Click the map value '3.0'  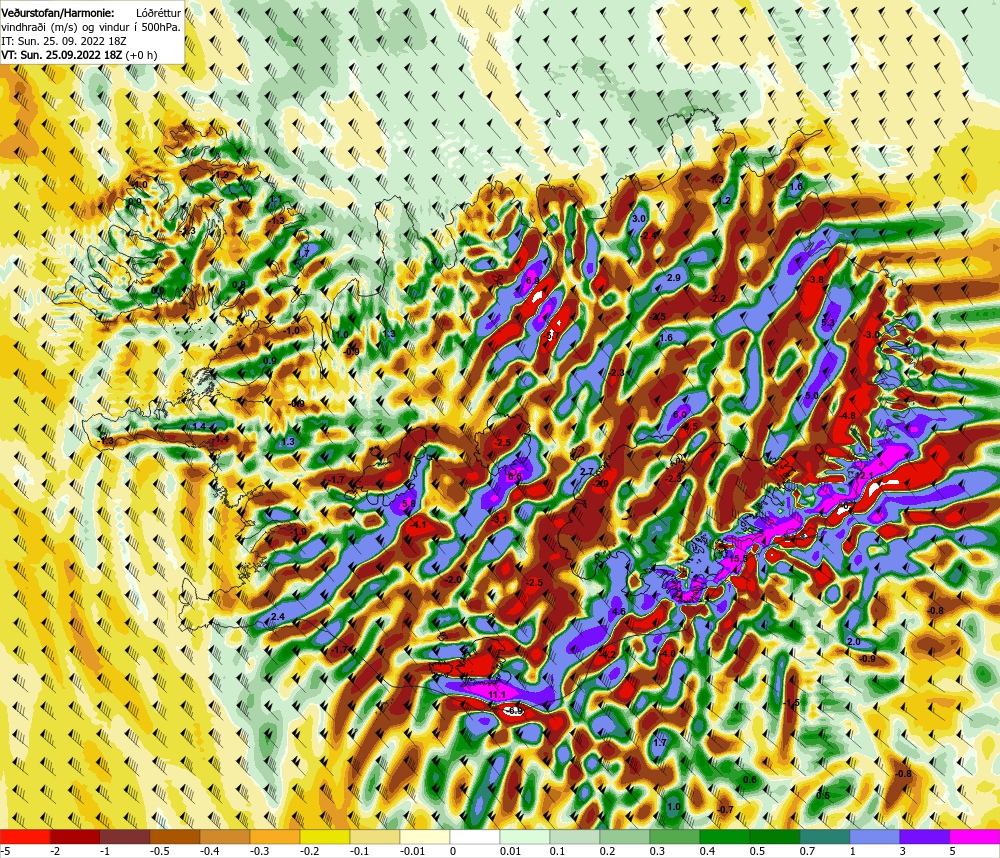[638, 218]
